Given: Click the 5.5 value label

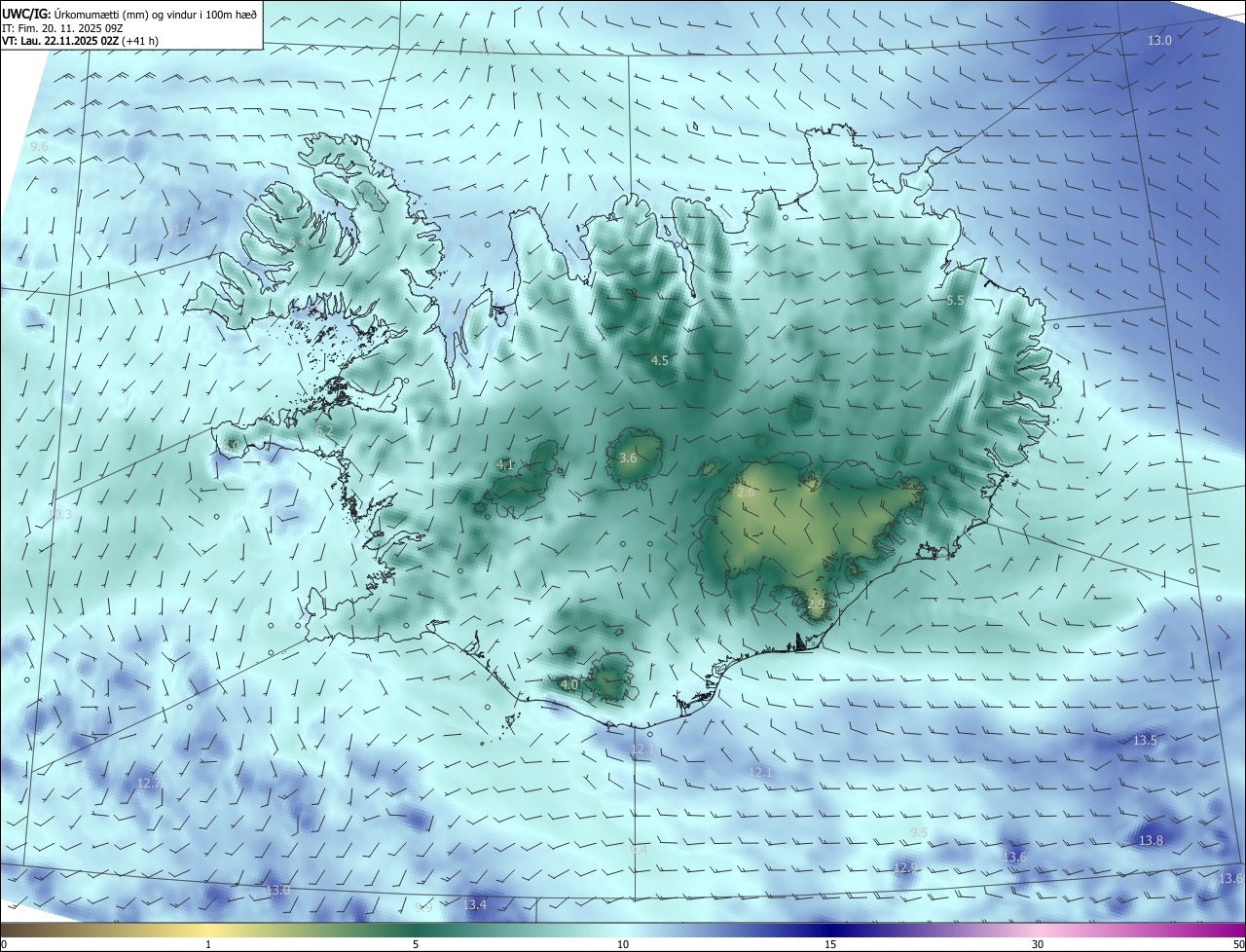Looking at the screenshot, I should pyautogui.click(x=955, y=301).
